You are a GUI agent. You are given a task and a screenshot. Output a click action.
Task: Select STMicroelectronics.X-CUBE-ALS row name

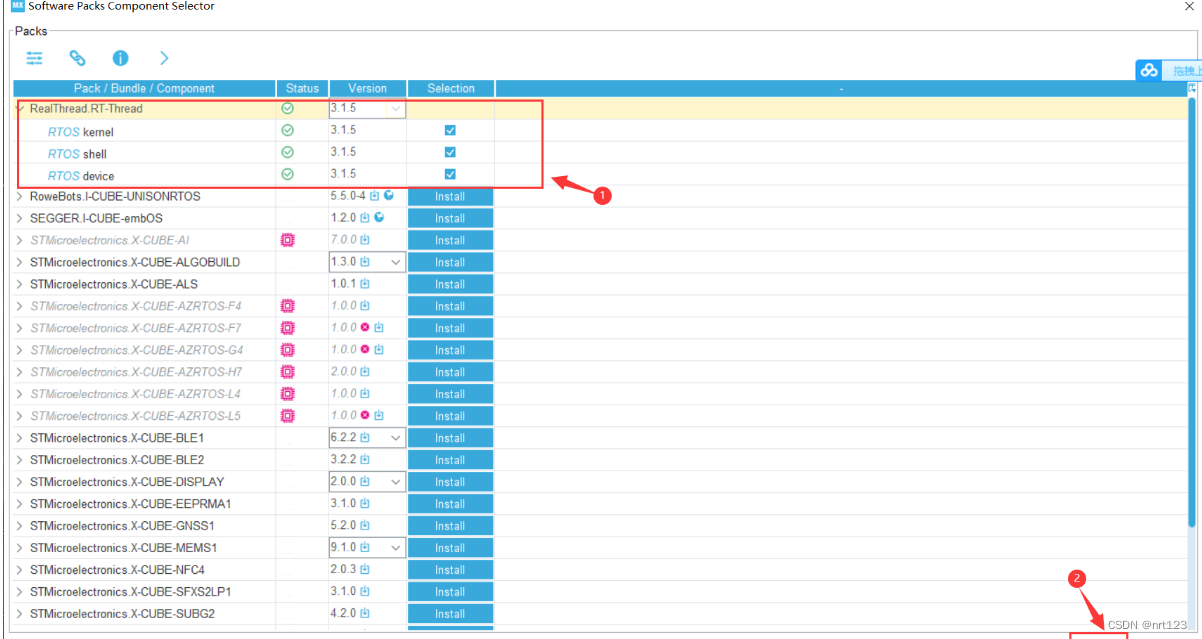114,284
